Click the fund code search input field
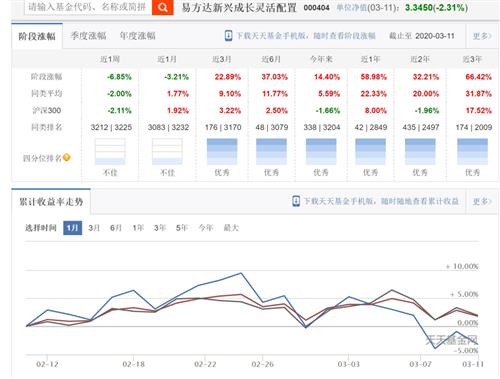Screen dimensions: 500x379 (x=88, y=7)
